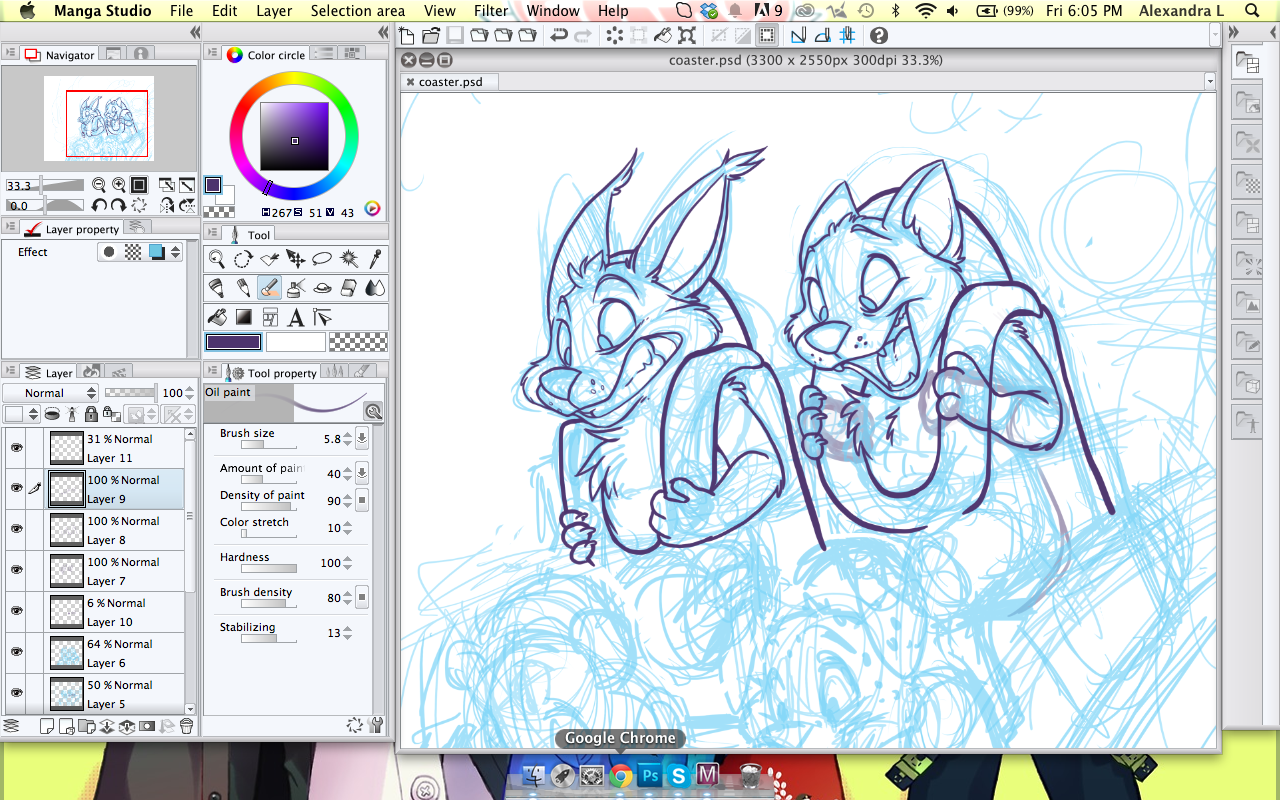Choose the Lasso selection tool

pos(322,259)
